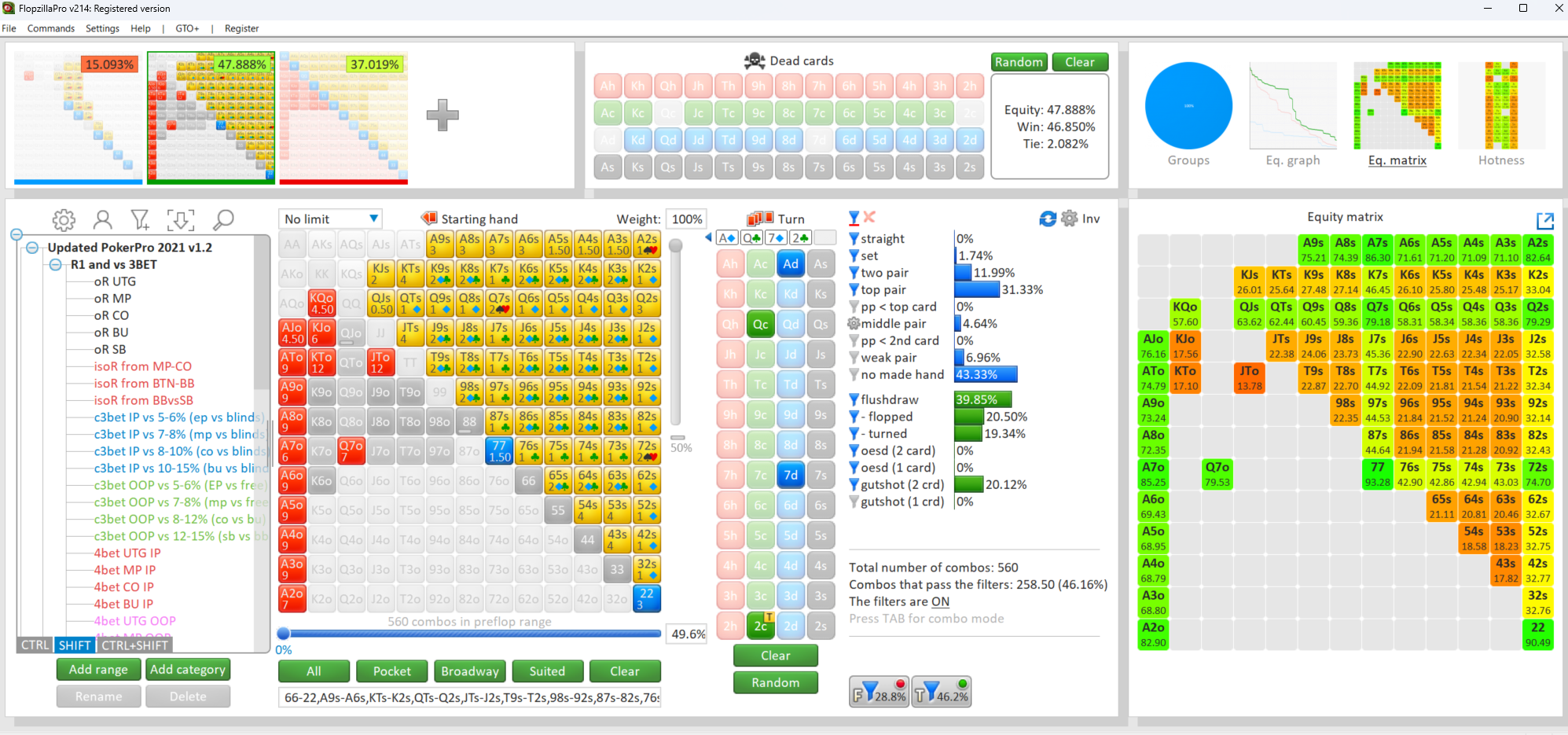This screenshot has height=735, width=1568.
Task: Click the red cards Turn icon
Action: point(760,218)
